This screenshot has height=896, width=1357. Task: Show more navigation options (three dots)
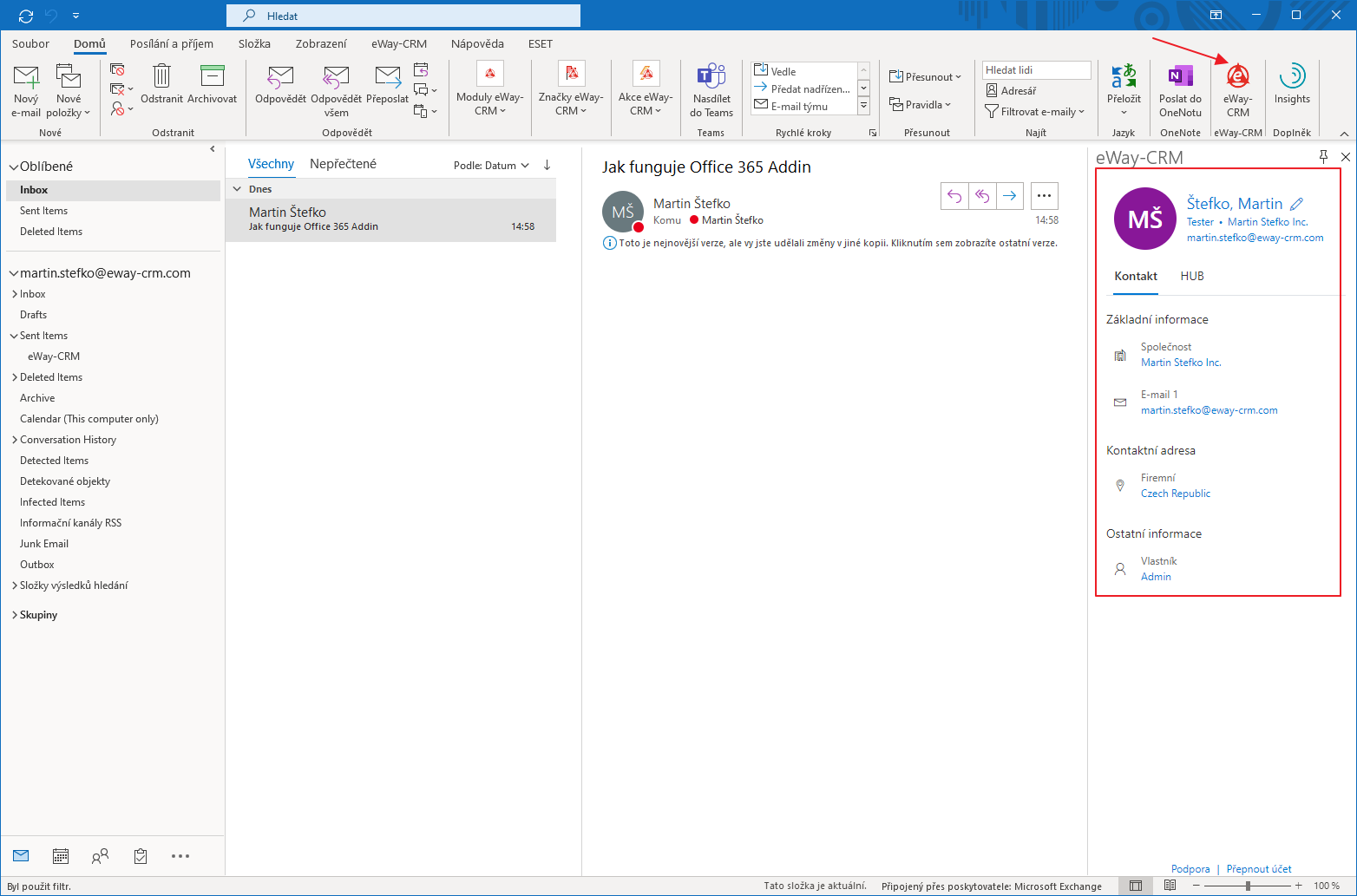(180, 856)
